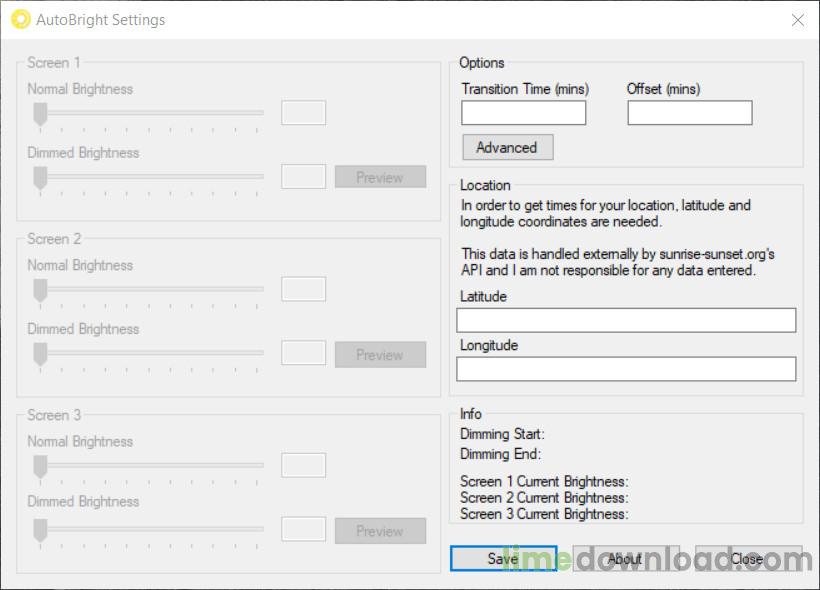820x590 pixels.
Task: Click Screen 1 Dimmed Brightness slider handle
Action: 40,178
